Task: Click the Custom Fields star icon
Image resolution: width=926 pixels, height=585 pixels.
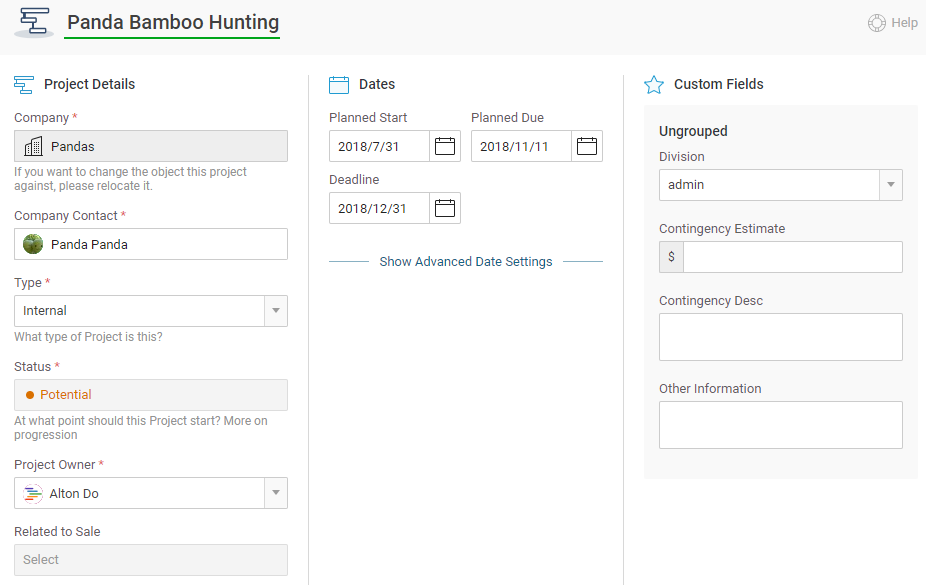Action: point(654,85)
